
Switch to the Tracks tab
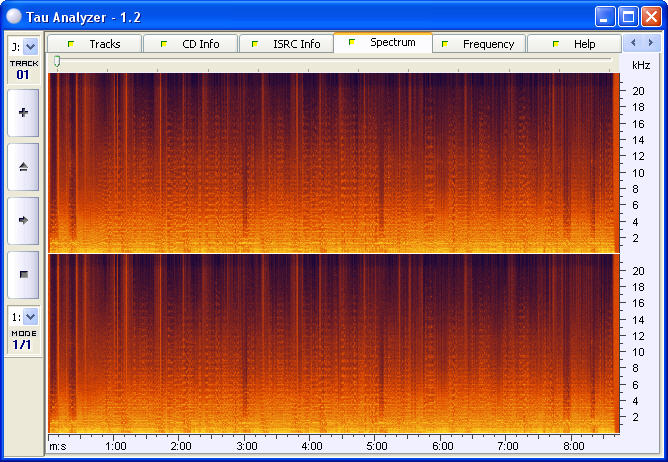94,44
